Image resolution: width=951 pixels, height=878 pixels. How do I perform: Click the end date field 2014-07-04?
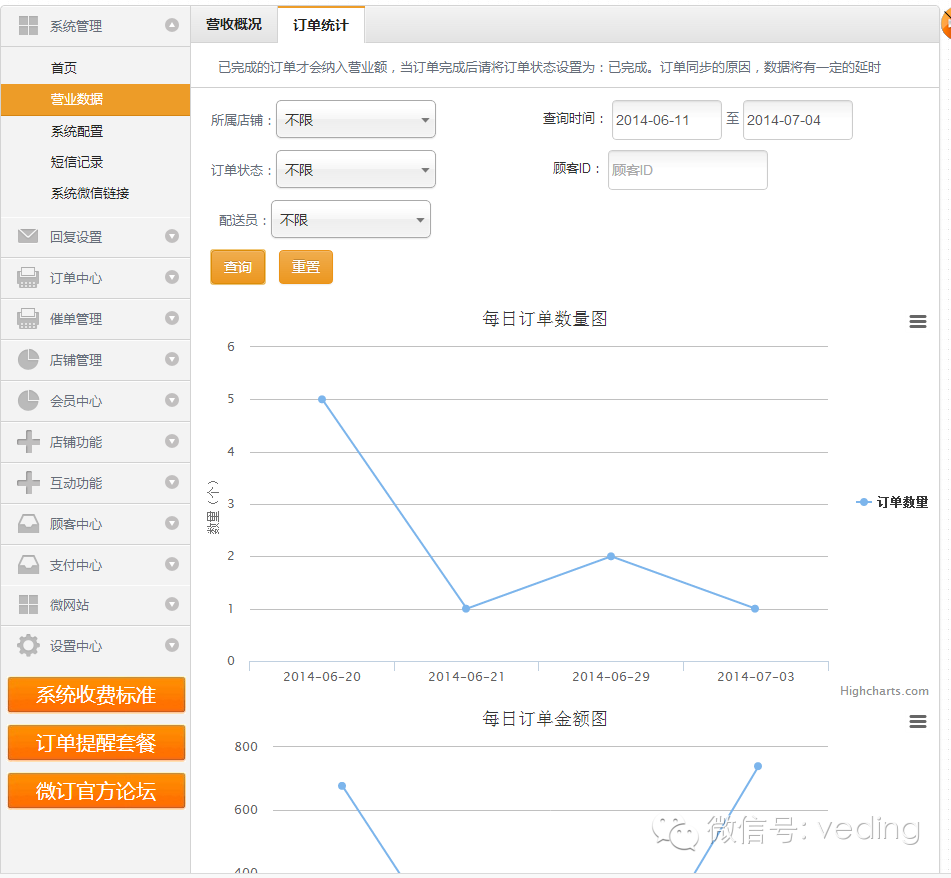[x=798, y=120]
